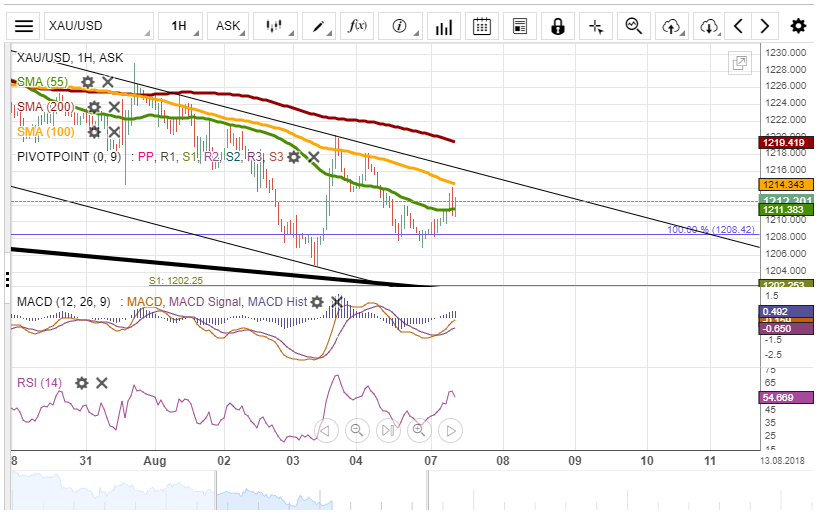Open the news panel icon
The width and height of the screenshot is (823, 515).
(x=520, y=26)
